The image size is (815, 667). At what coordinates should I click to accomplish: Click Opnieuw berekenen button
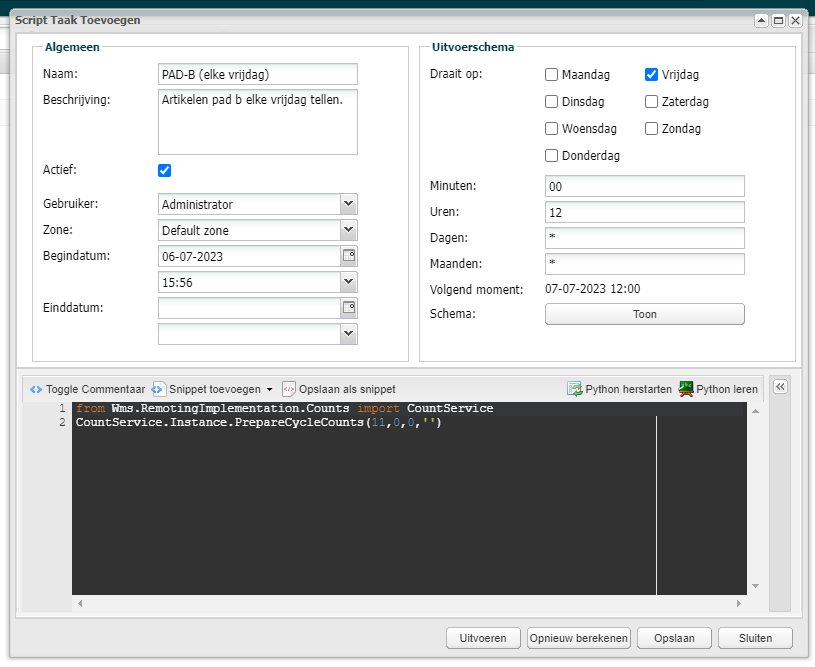(579, 638)
